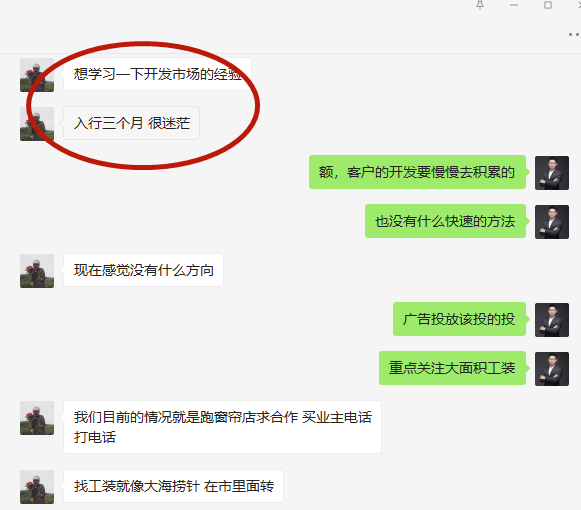
Task: Open the chat info three-dots menu
Action: [x=574, y=34]
